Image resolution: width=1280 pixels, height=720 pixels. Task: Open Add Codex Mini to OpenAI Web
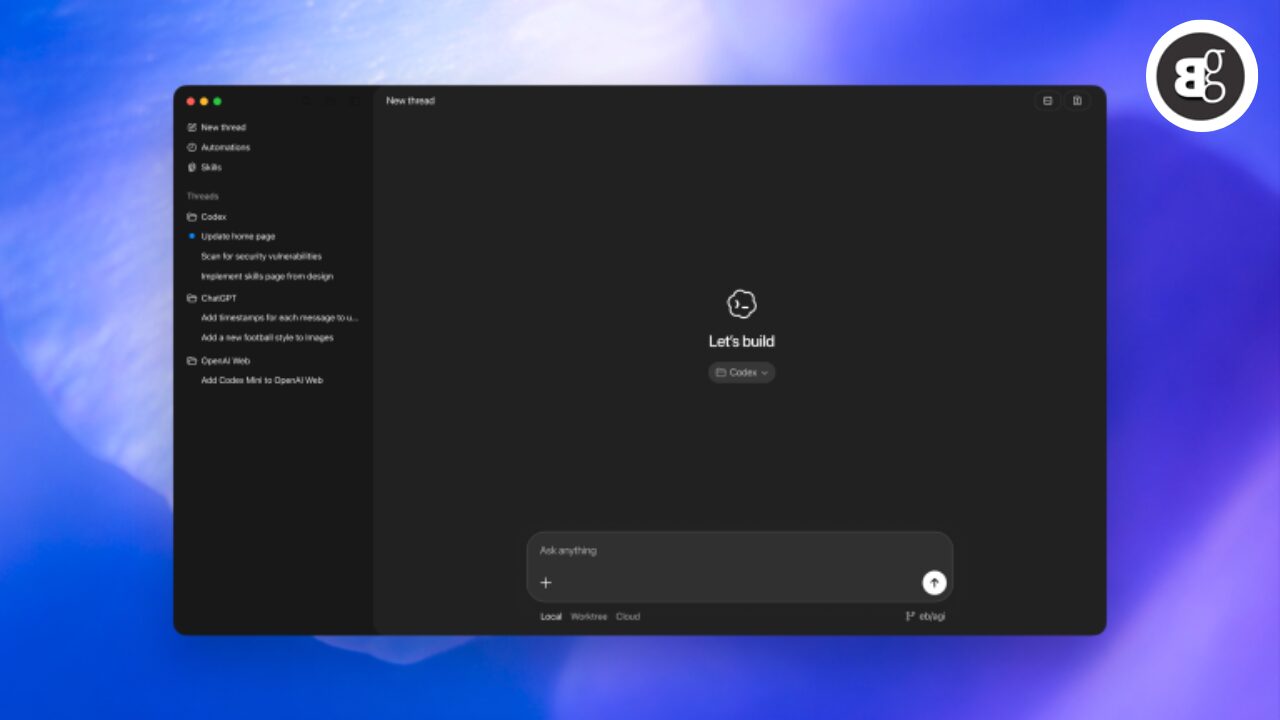pos(261,381)
